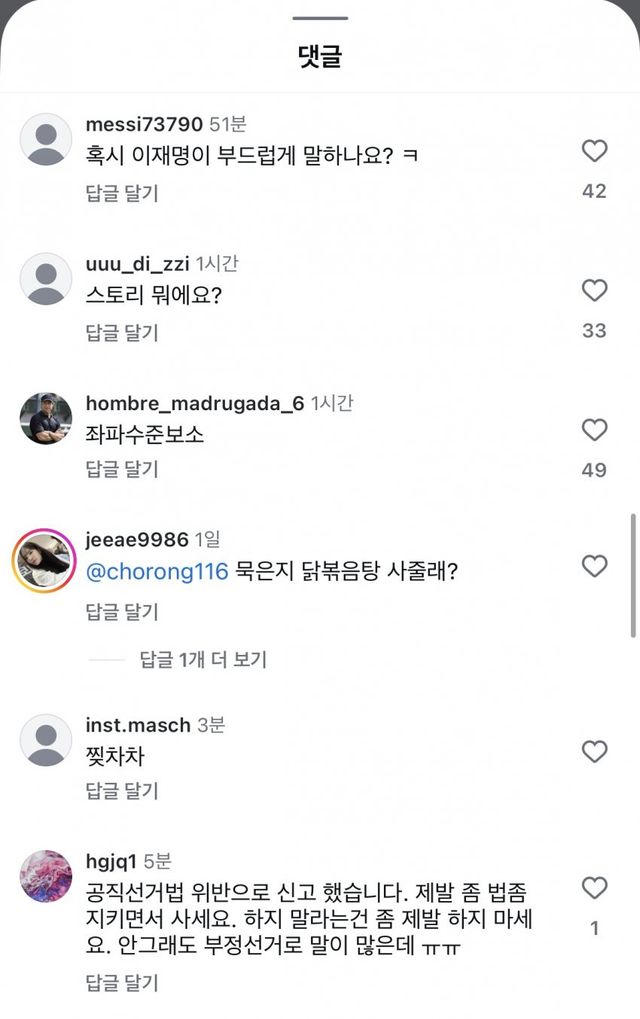The width and height of the screenshot is (640, 1019).
Task: Open inst.masch's gray profile avatar
Action: point(46,740)
